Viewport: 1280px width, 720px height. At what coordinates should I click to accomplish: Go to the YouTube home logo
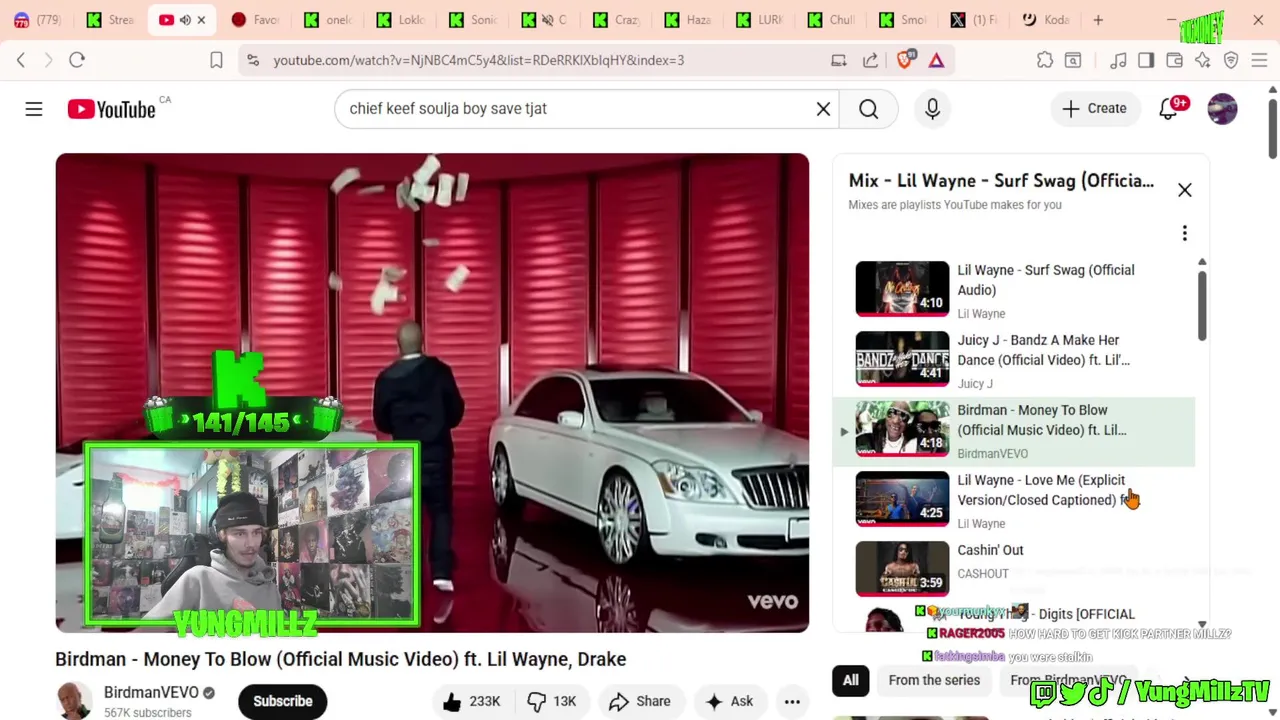tap(111, 109)
